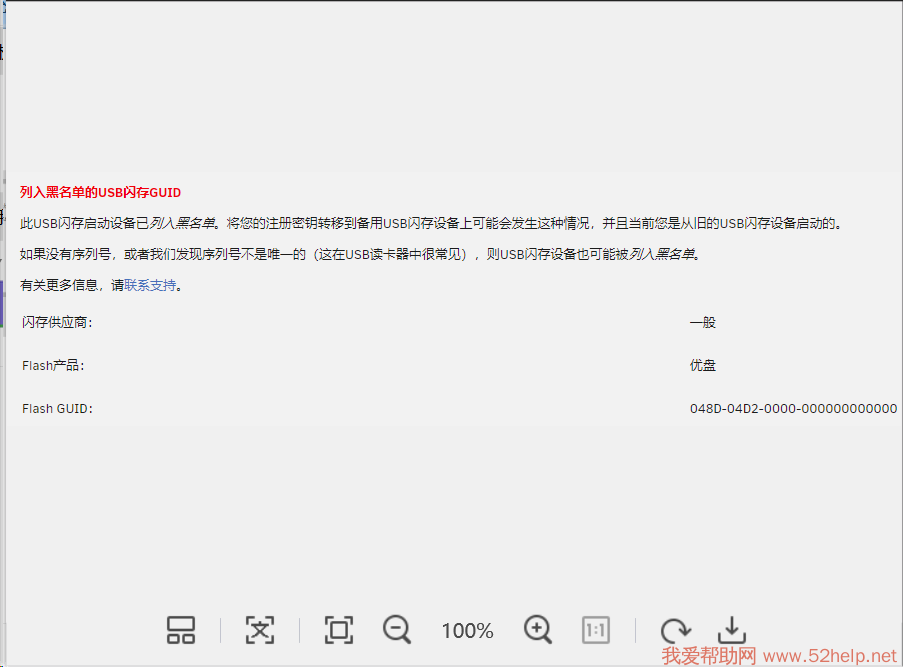Zoom out with the minus magnifier

pos(397,630)
